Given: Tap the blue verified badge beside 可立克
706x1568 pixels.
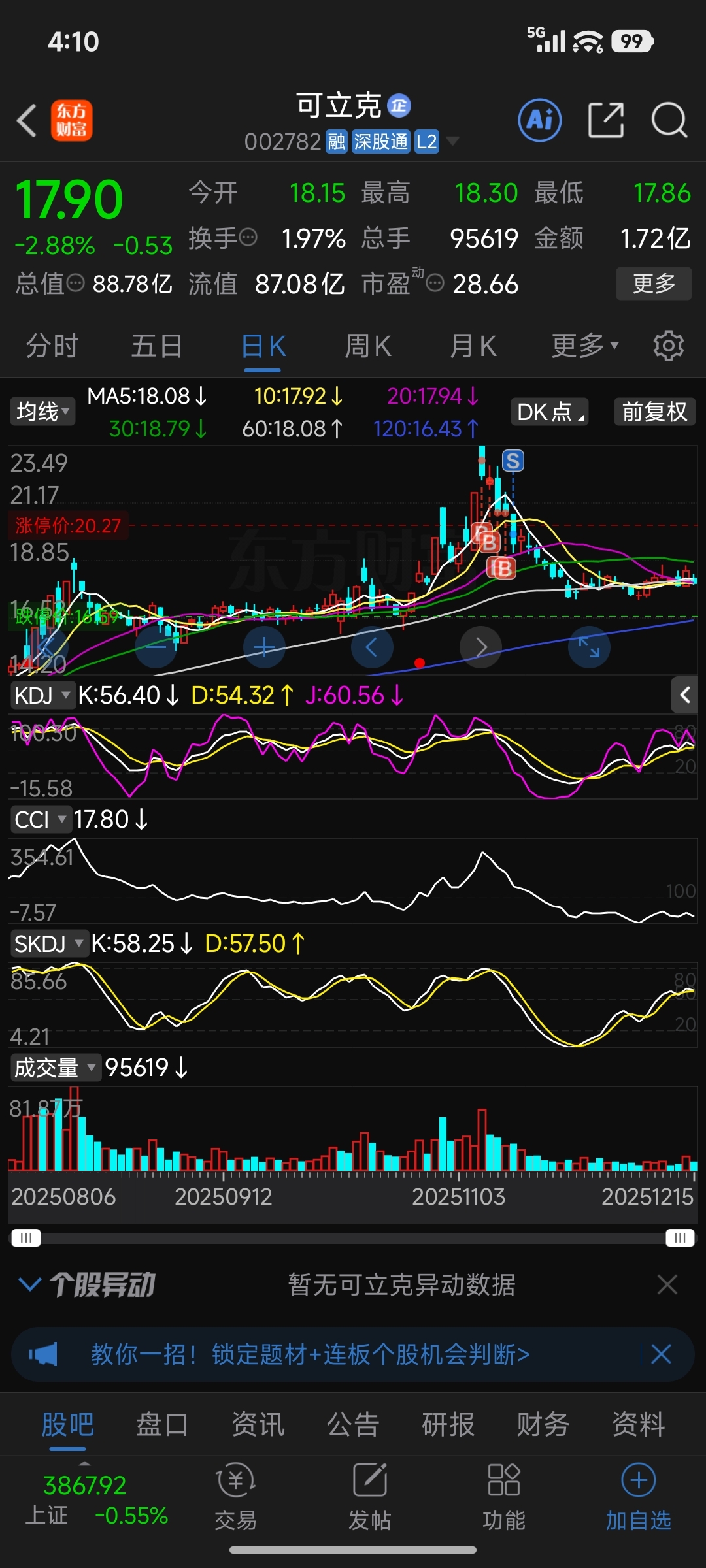Looking at the screenshot, I should (399, 105).
